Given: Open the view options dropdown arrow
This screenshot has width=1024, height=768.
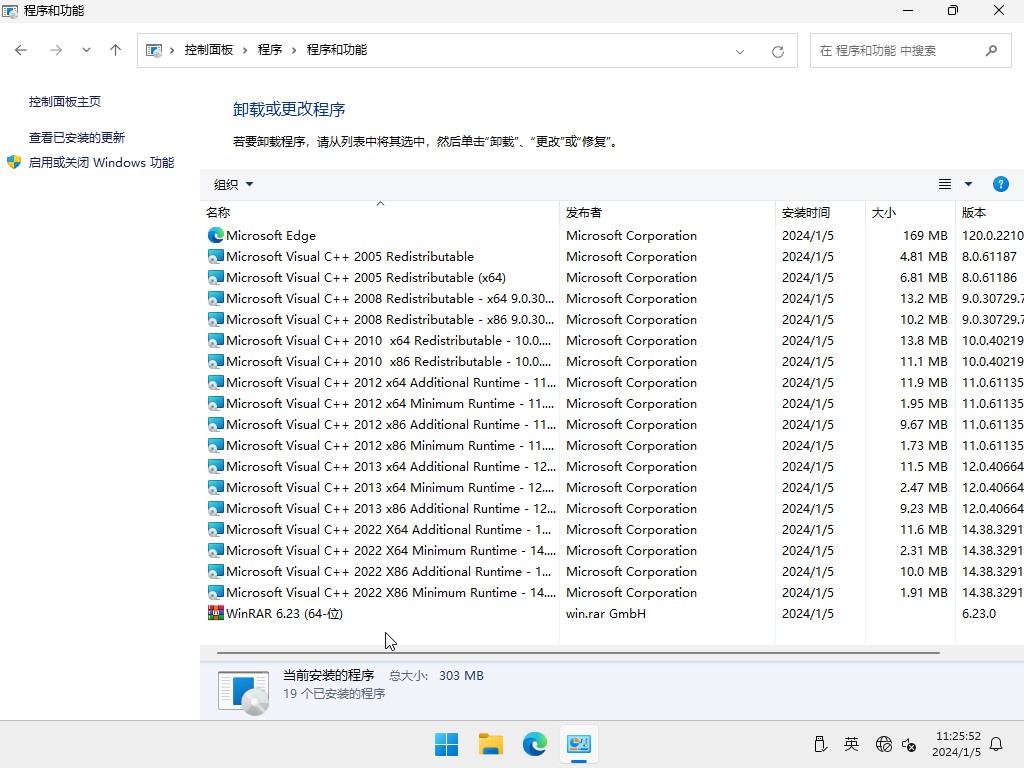Looking at the screenshot, I should [x=966, y=184].
